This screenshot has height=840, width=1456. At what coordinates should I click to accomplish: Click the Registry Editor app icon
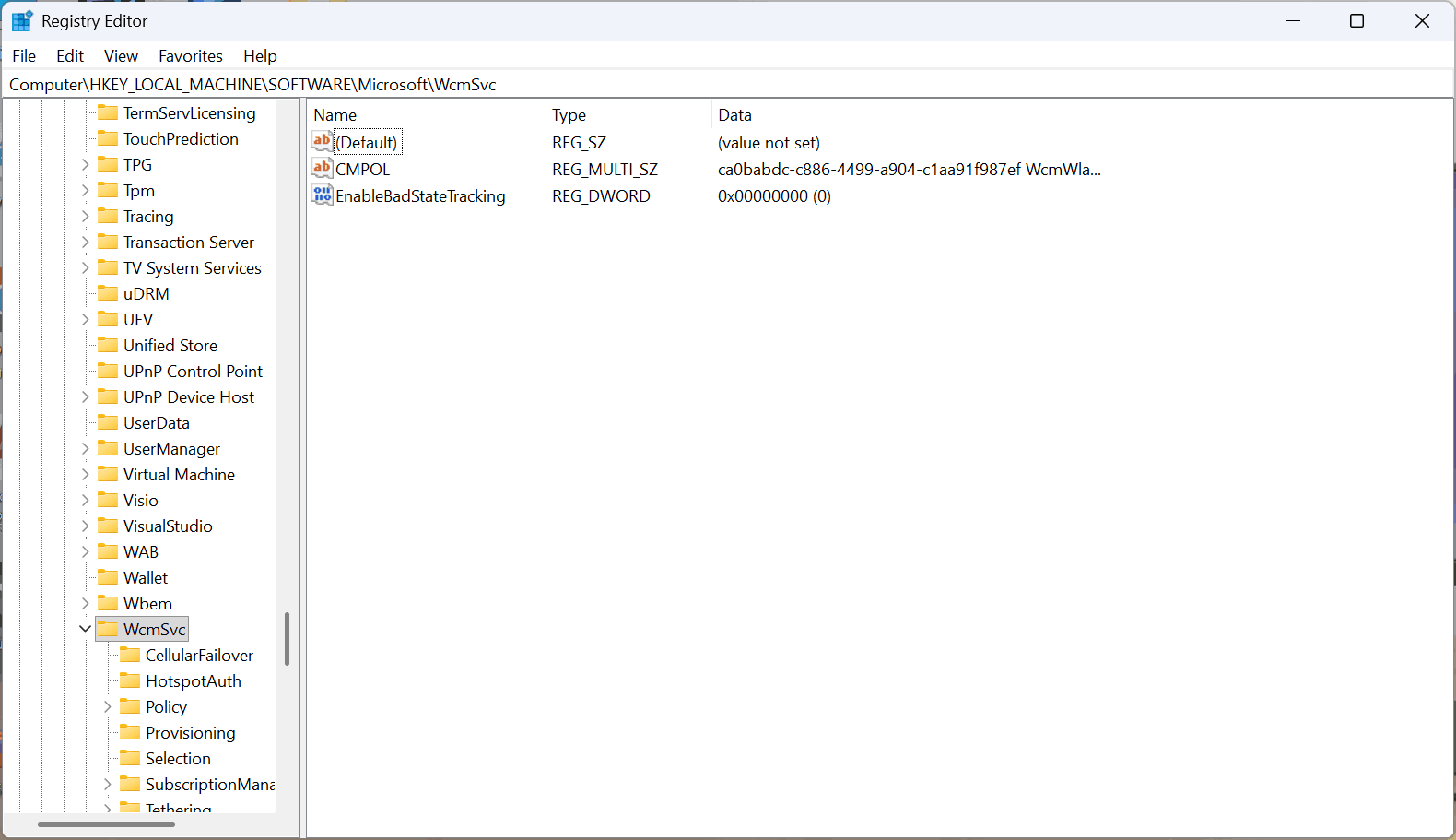point(22,20)
